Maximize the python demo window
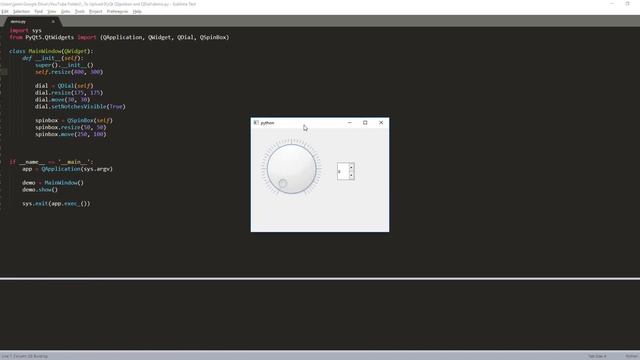 pyautogui.click(x=365, y=122)
